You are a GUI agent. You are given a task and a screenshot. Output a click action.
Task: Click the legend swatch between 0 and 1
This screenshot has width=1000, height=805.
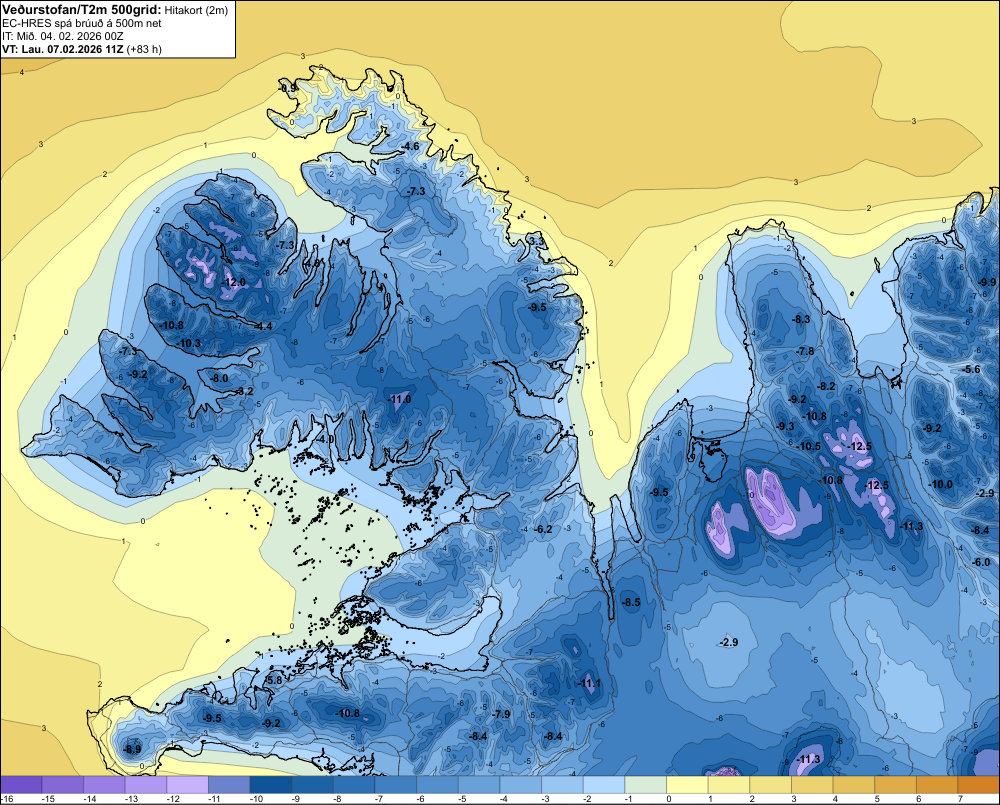point(688,785)
